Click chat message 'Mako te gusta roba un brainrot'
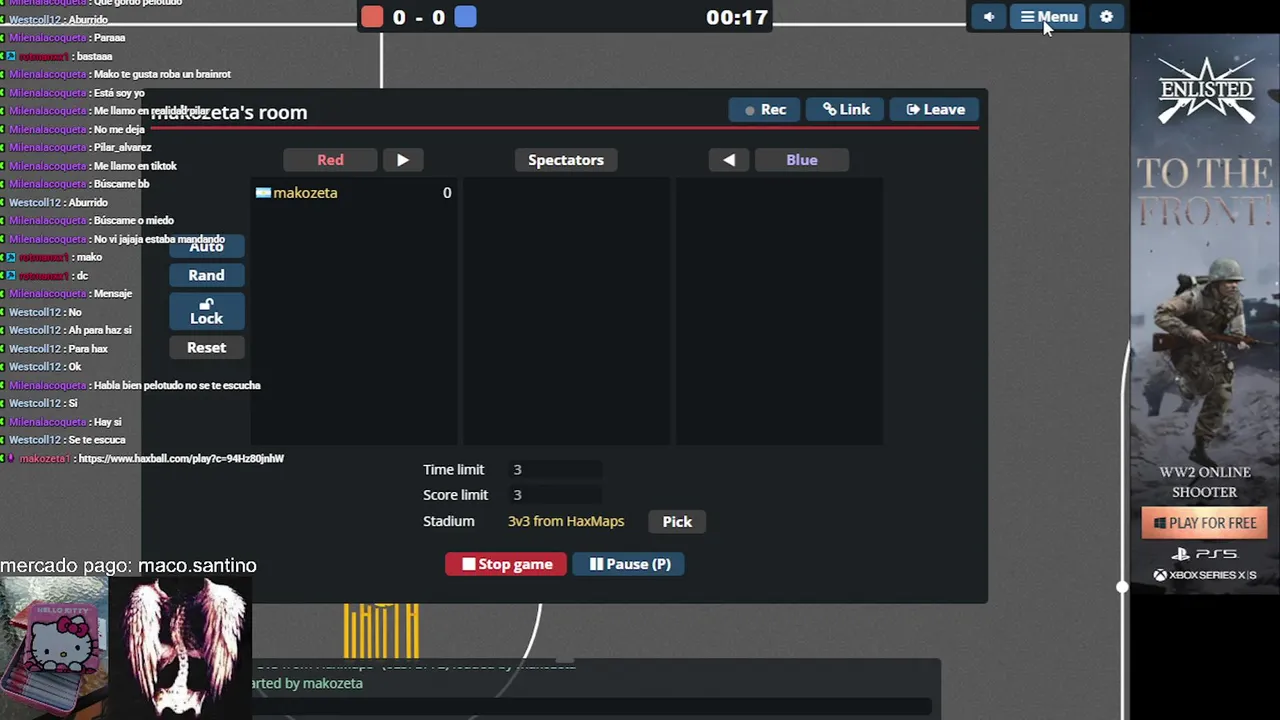The width and height of the screenshot is (1280, 720). 162,75
